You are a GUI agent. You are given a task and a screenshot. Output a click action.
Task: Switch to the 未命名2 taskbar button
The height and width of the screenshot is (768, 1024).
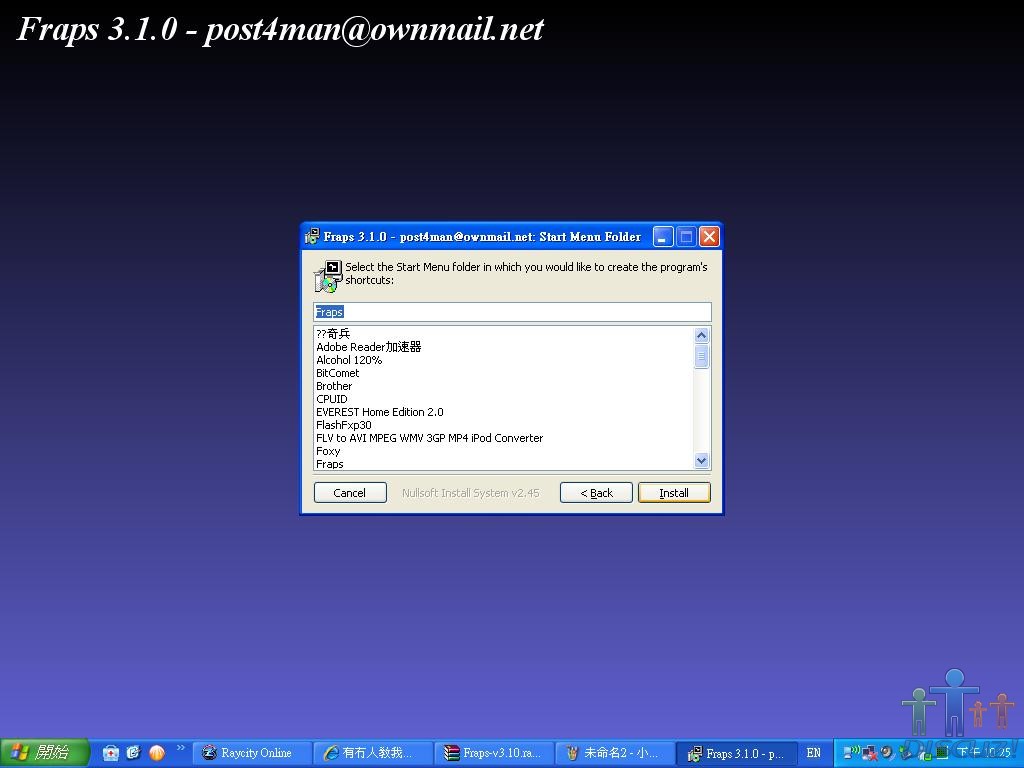click(615, 753)
